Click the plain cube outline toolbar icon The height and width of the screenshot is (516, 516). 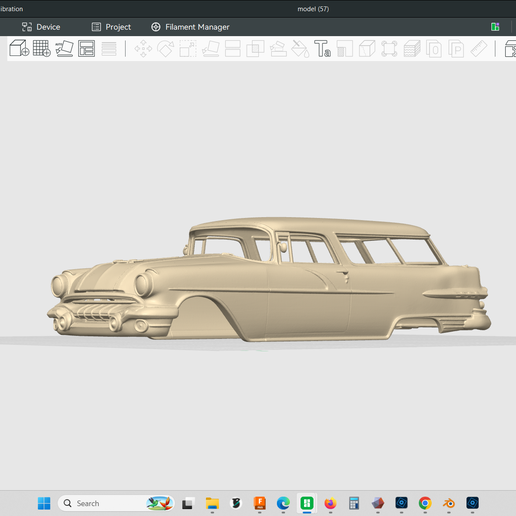tap(367, 49)
